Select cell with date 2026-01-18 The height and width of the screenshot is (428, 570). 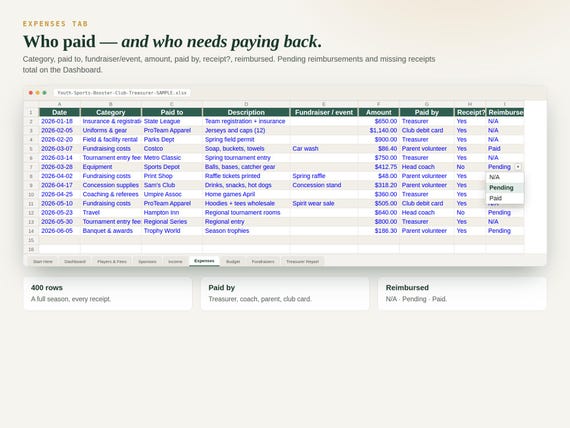pos(60,121)
